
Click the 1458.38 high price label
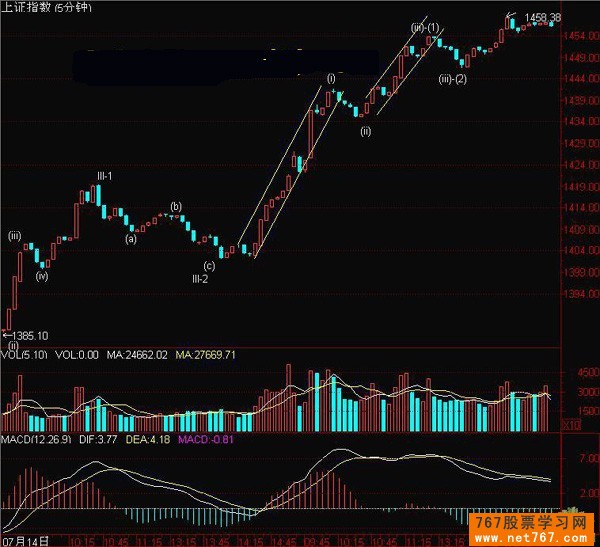pyautogui.click(x=543, y=18)
